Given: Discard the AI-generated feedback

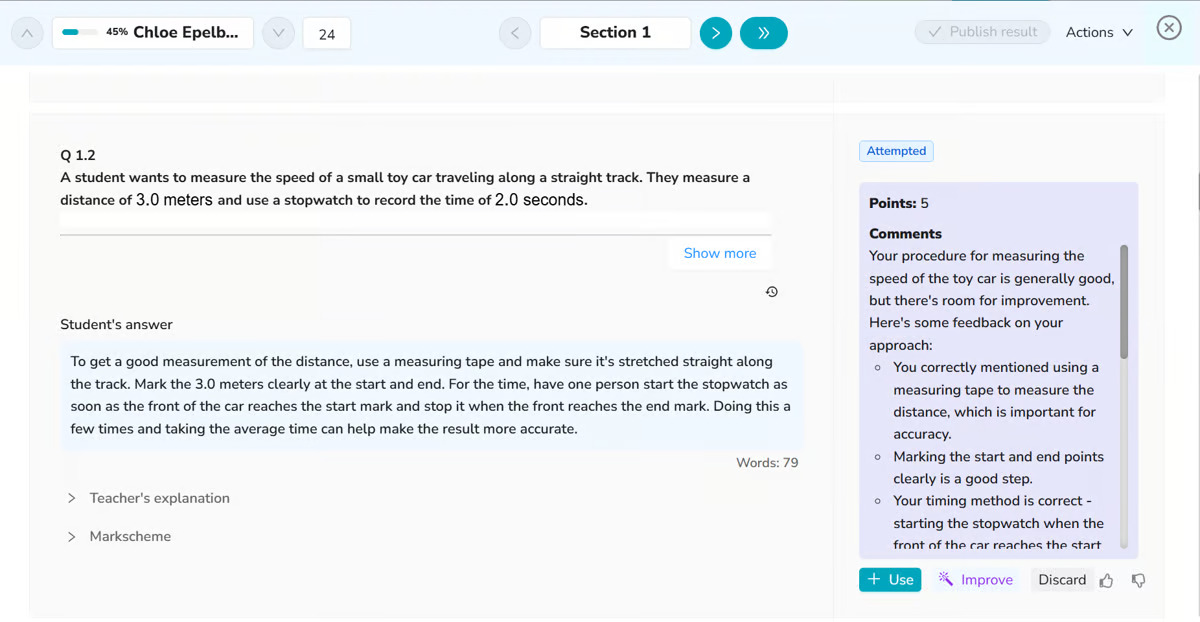Looking at the screenshot, I should (x=1062, y=579).
